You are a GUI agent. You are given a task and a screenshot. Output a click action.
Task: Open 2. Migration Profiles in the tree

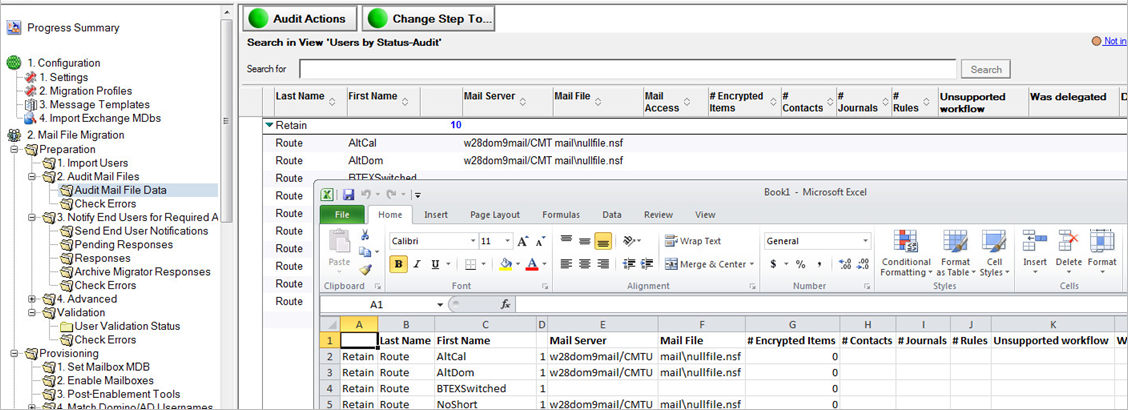[x=86, y=91]
